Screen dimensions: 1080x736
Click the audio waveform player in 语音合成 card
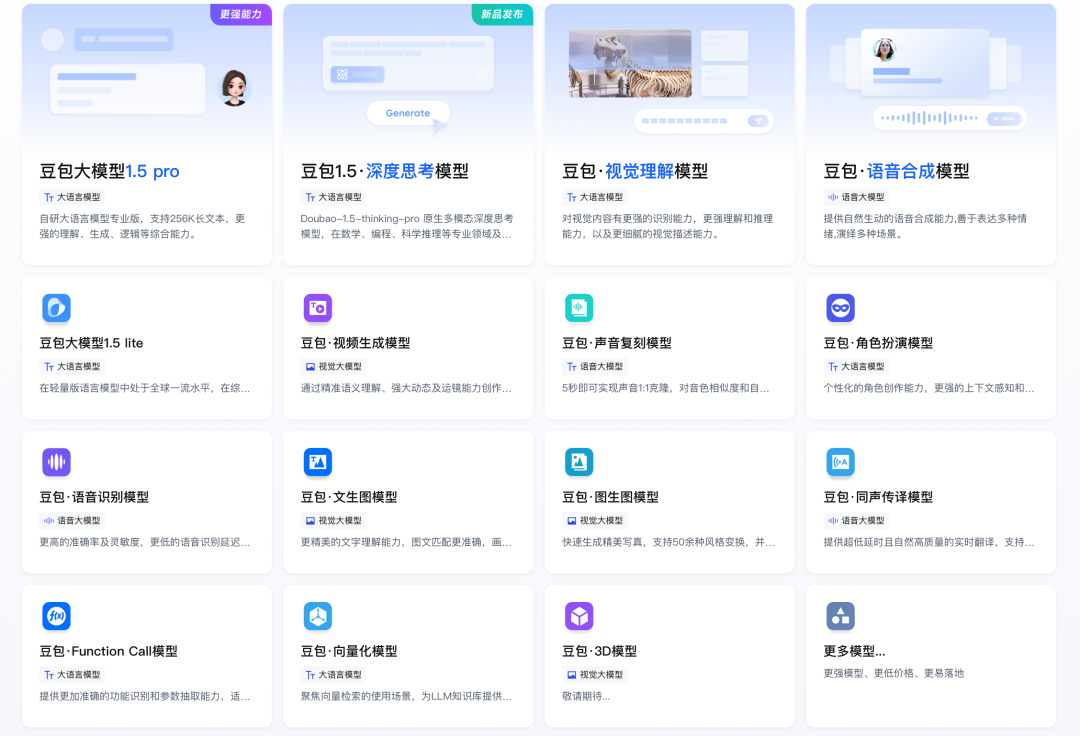point(951,118)
